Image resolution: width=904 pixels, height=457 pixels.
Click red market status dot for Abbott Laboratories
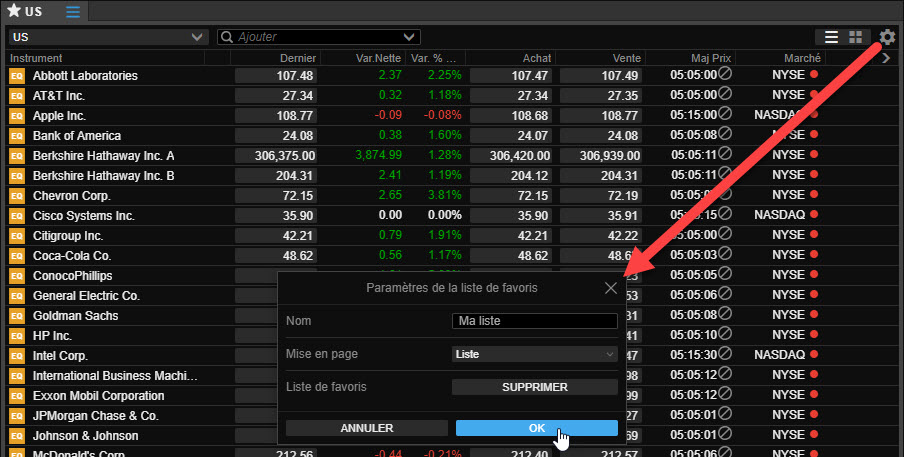click(814, 74)
